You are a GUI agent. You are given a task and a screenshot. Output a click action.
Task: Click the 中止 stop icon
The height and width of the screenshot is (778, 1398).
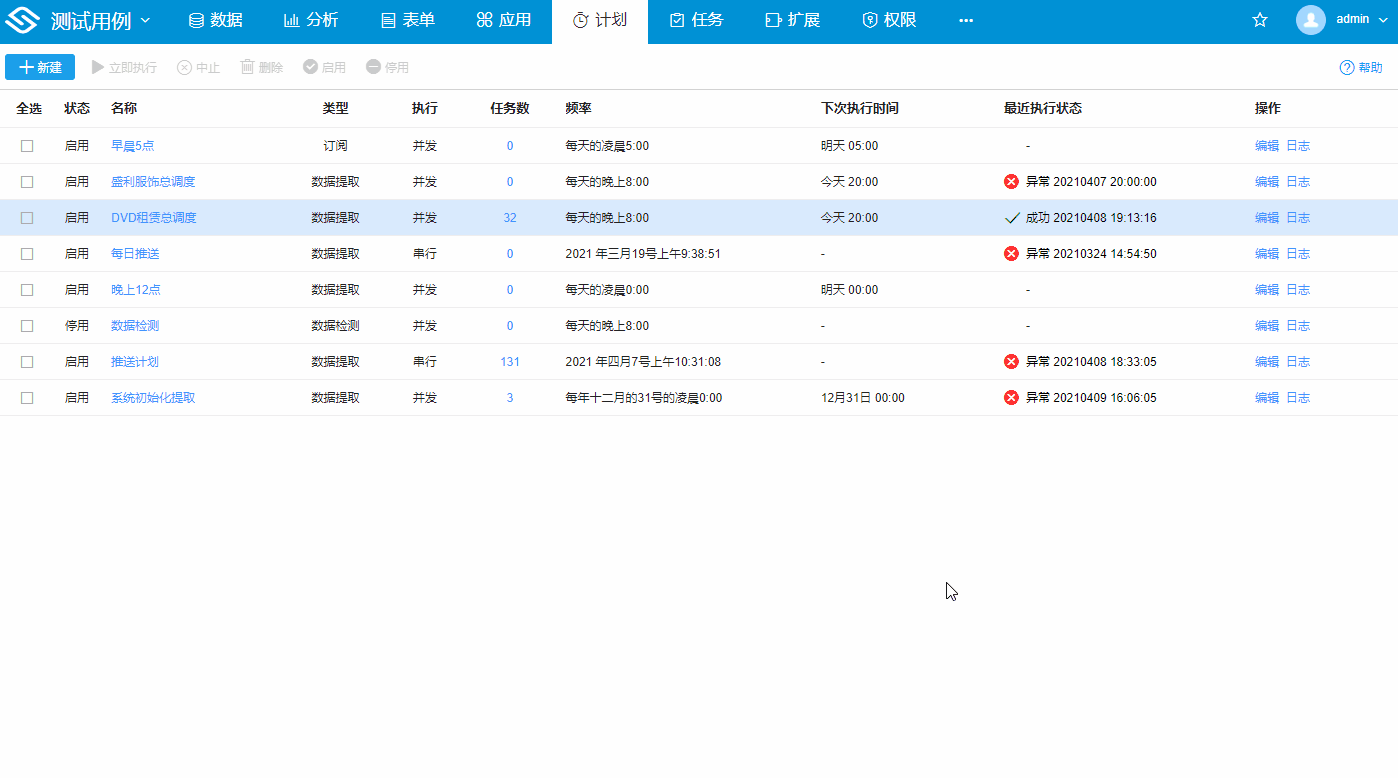[184, 68]
